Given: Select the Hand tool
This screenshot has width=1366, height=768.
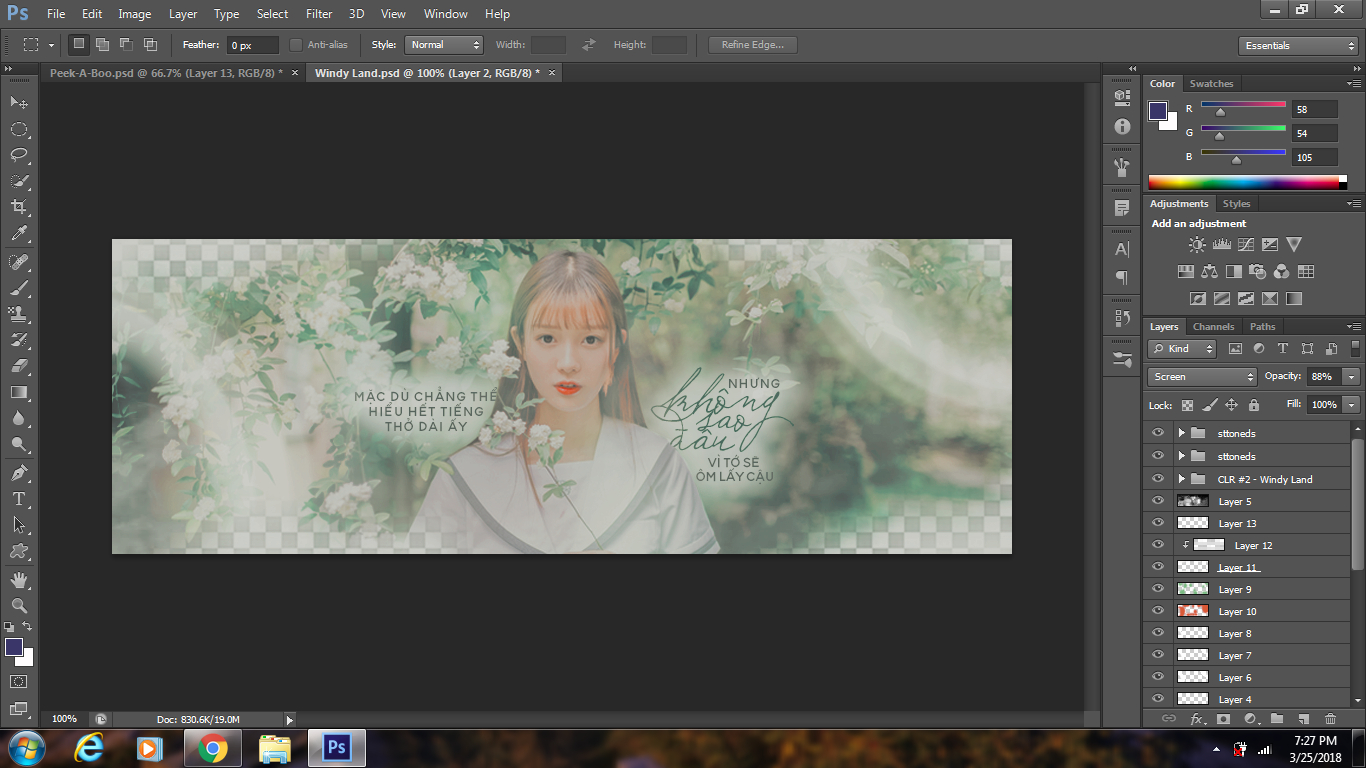Looking at the screenshot, I should click(x=18, y=579).
